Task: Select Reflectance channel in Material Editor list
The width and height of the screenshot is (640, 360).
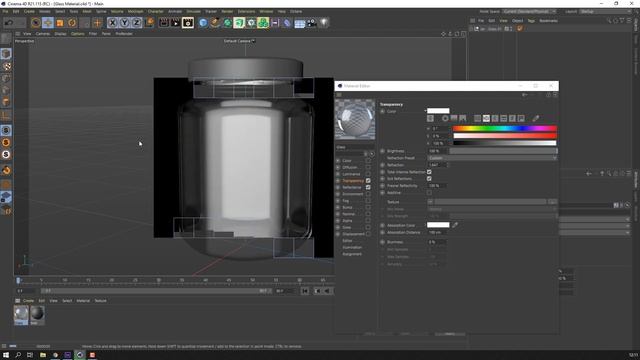Action: pos(352,187)
